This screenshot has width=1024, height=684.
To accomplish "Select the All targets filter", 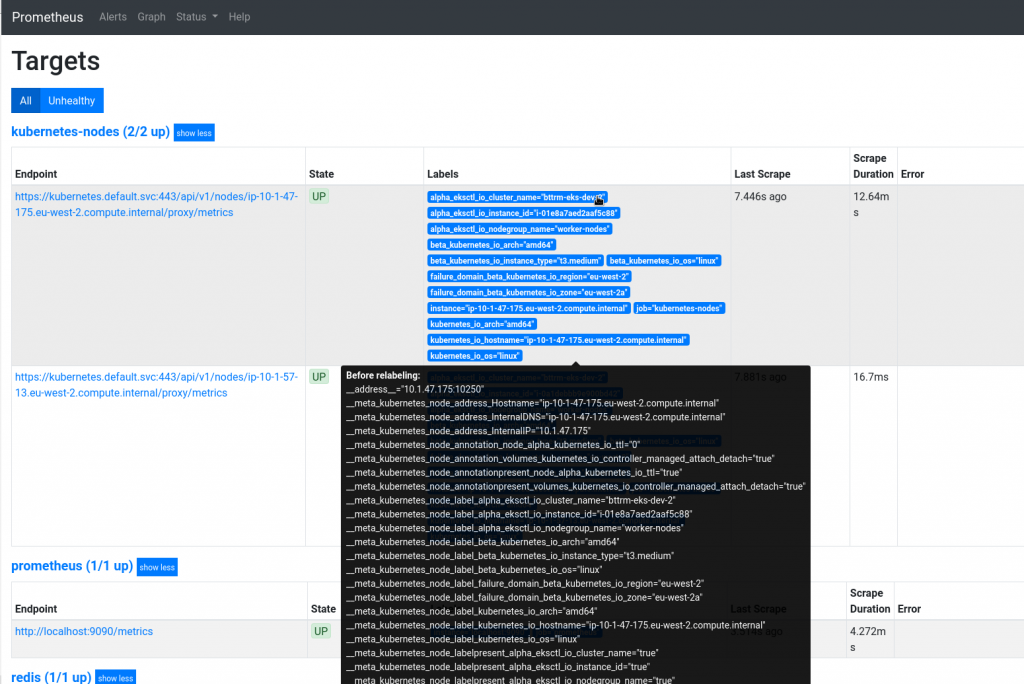I will click(25, 100).
